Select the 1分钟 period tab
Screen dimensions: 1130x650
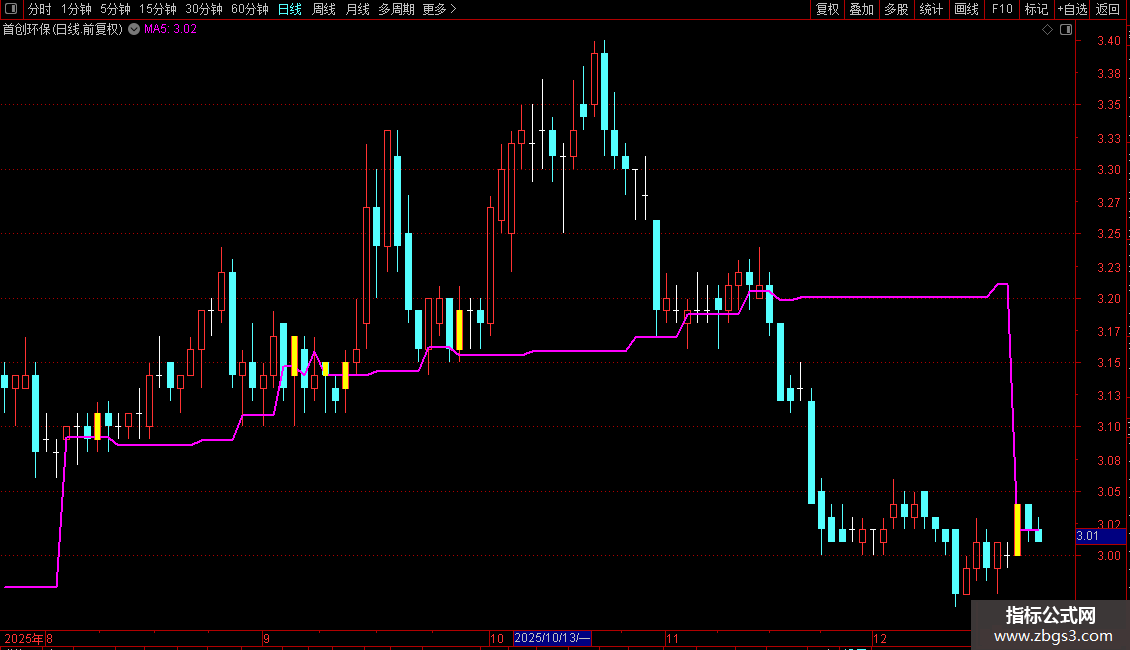(x=76, y=9)
